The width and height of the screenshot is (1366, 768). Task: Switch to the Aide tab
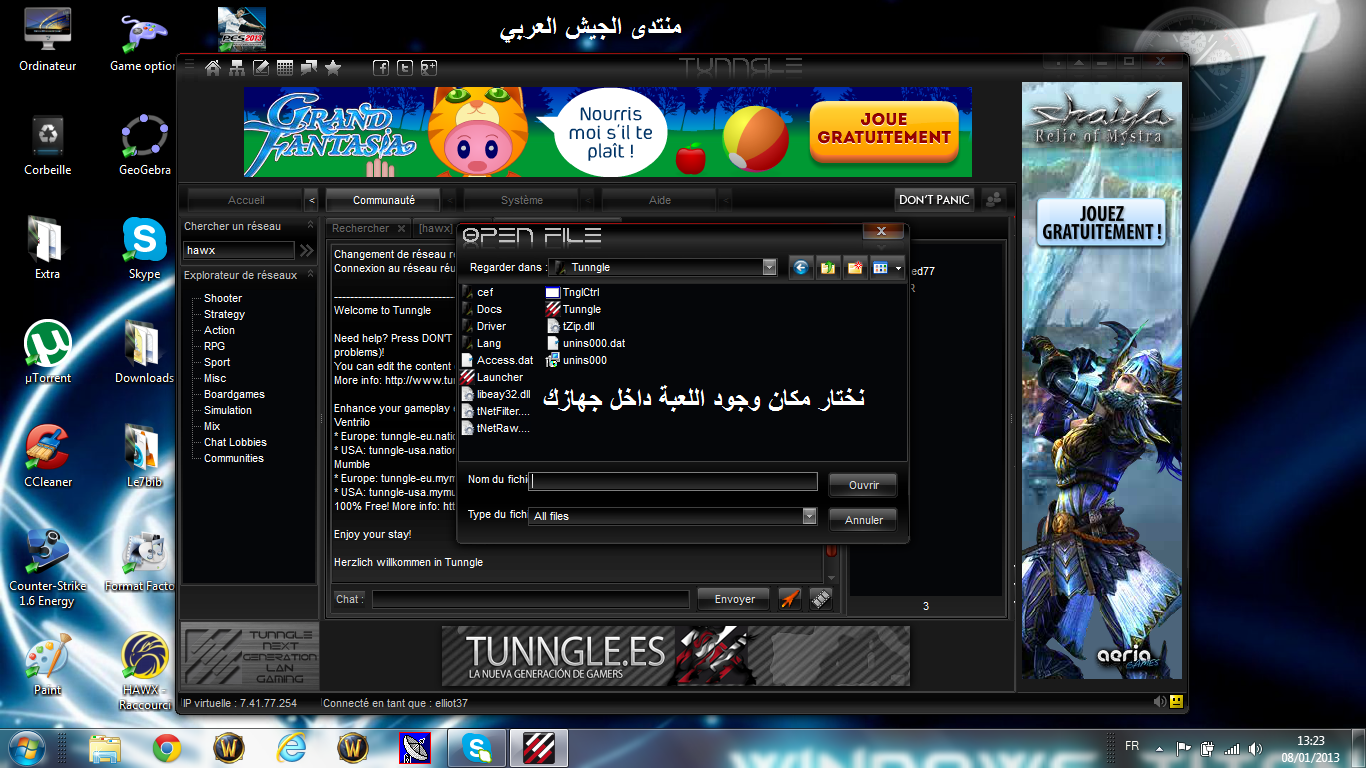click(x=660, y=200)
